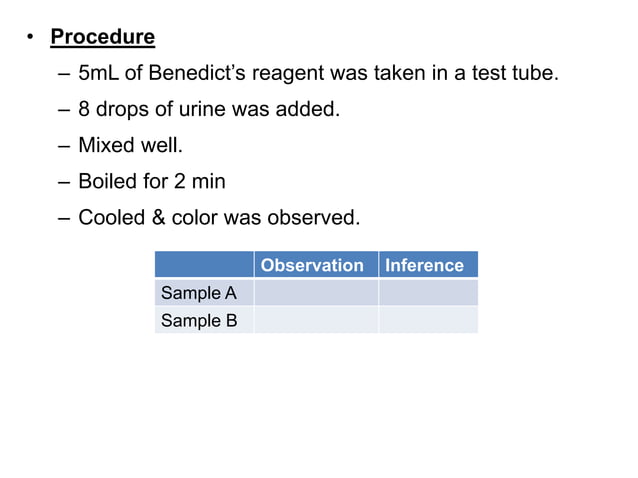Click Sample A's Inference cell
Image resolution: width=638 pixels, height=478 pixels.
click(428, 292)
